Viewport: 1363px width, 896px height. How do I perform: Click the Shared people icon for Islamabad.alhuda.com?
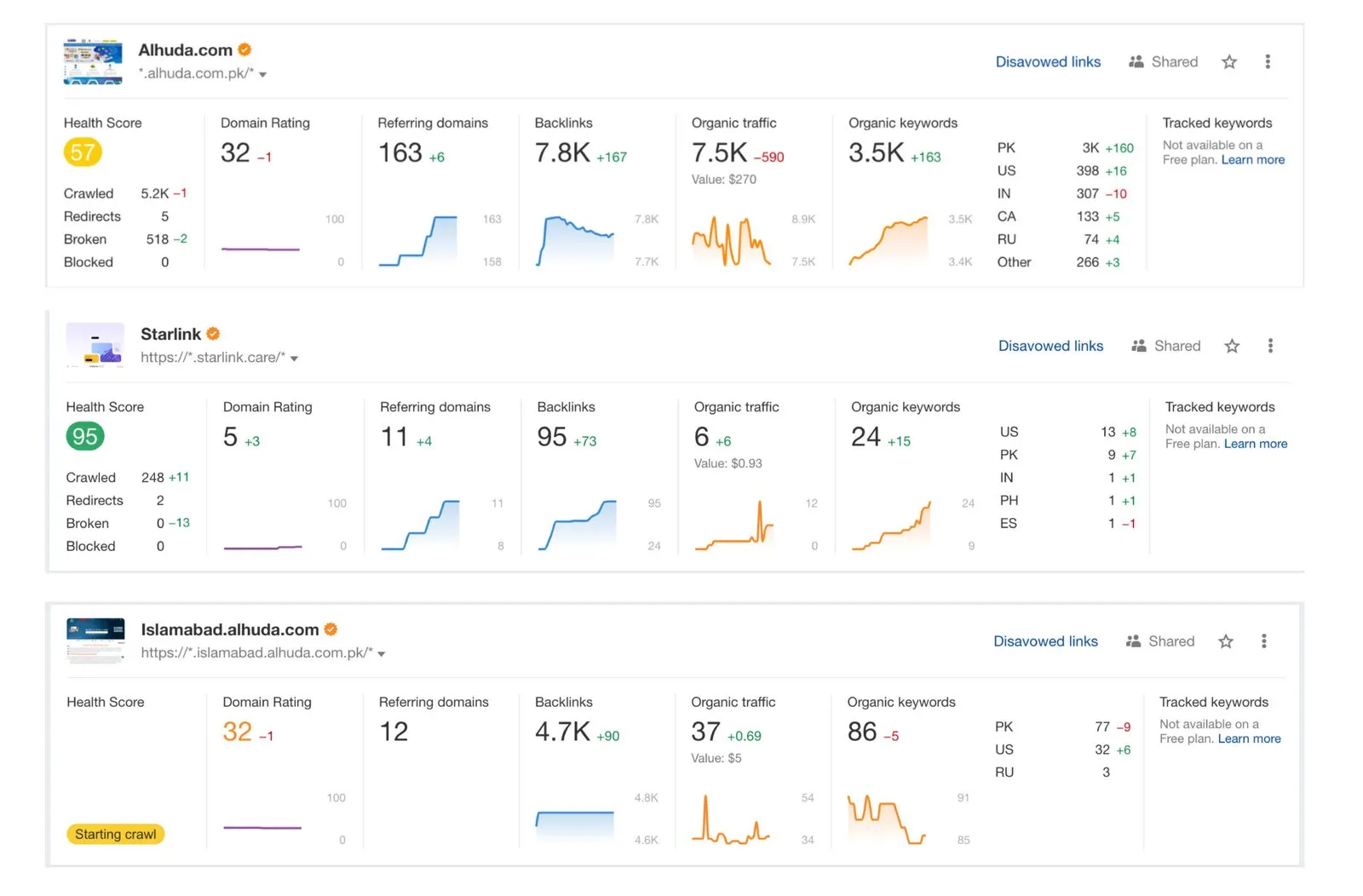coord(1133,641)
